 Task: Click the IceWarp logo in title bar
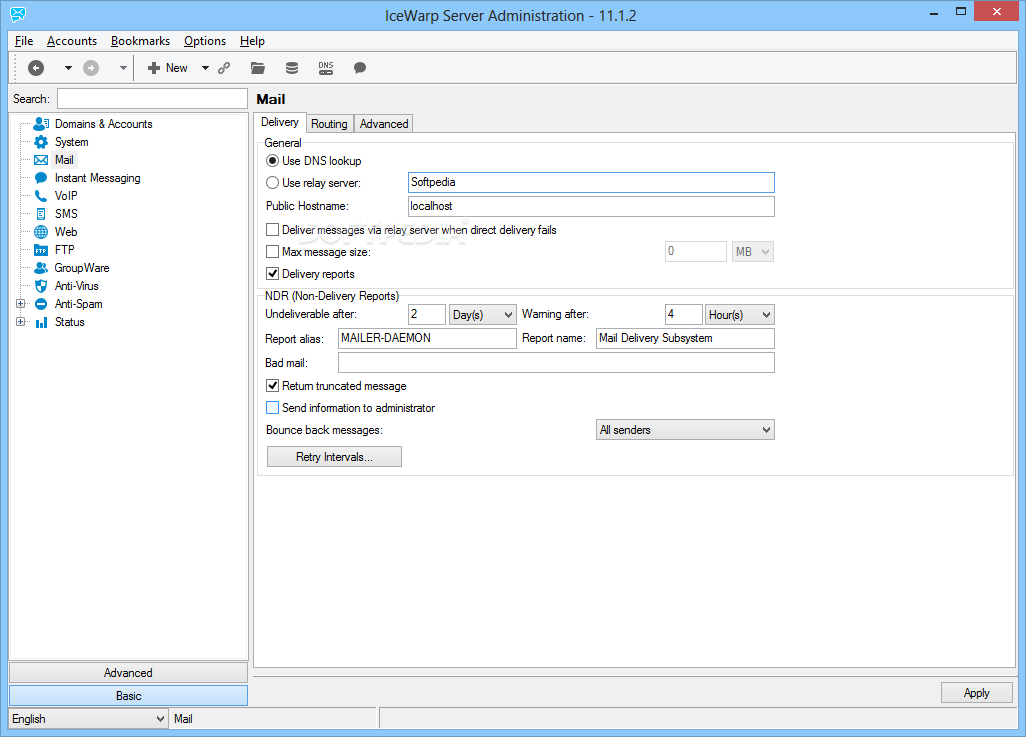click(x=18, y=14)
